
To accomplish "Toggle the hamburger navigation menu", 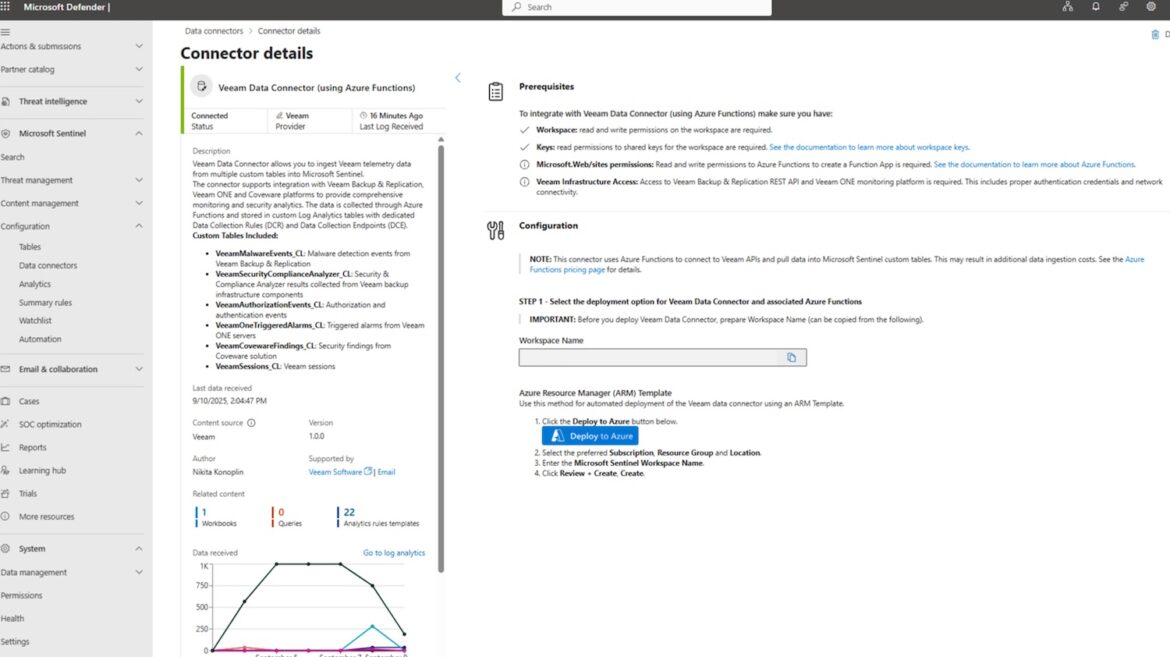I will coord(6,32).
